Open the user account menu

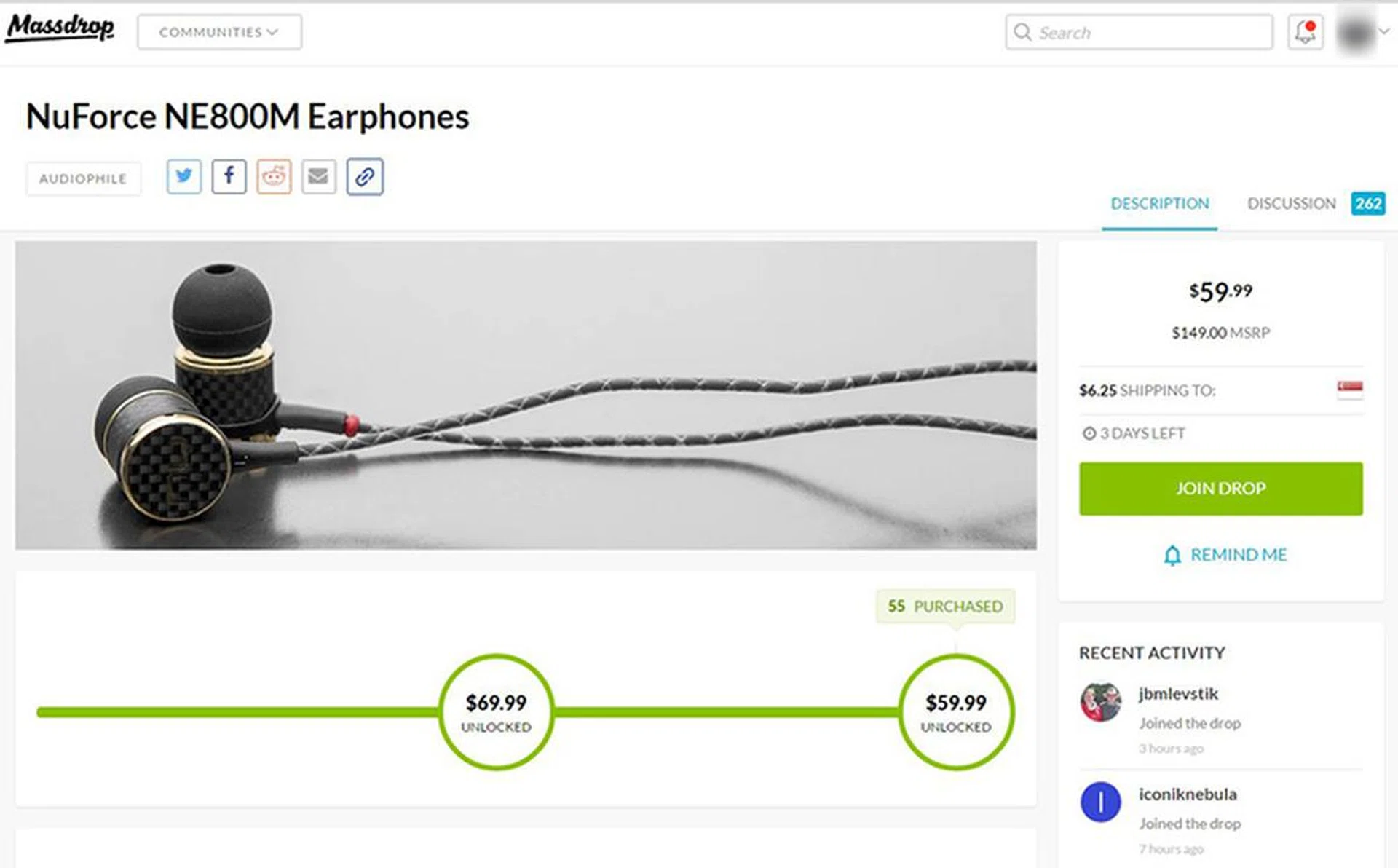tap(1362, 32)
